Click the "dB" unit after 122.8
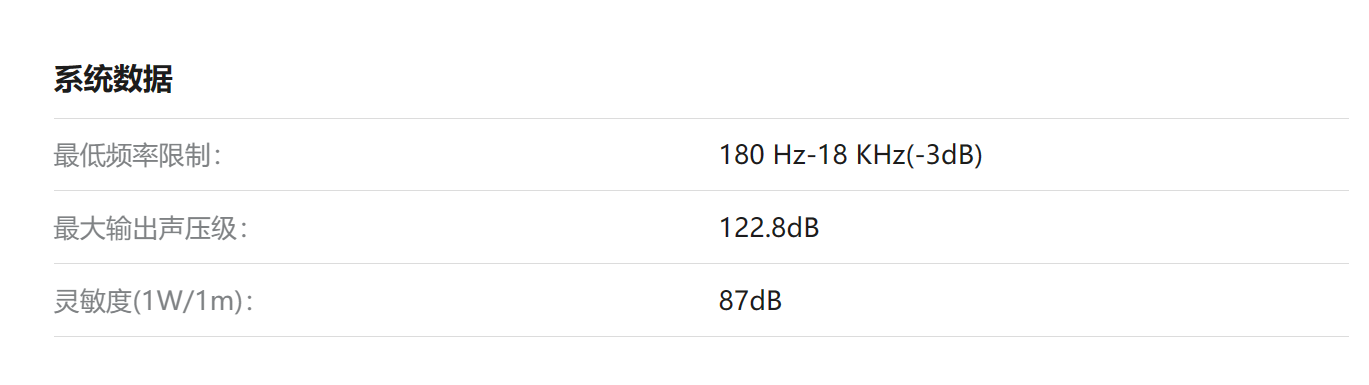Screen dimensions: 1369x385 click(x=803, y=228)
